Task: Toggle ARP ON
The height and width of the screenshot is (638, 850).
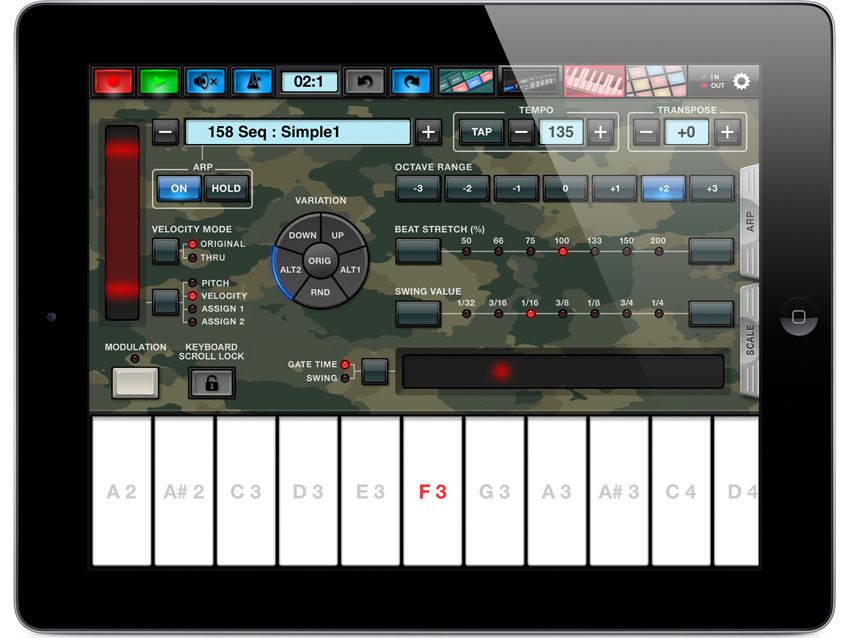Action: pyautogui.click(x=179, y=188)
